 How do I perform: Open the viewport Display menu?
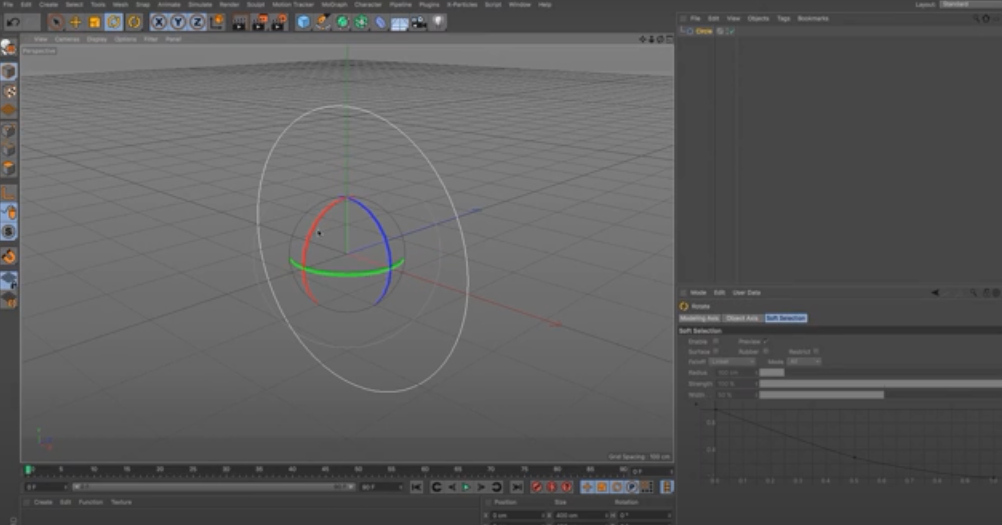pos(96,39)
